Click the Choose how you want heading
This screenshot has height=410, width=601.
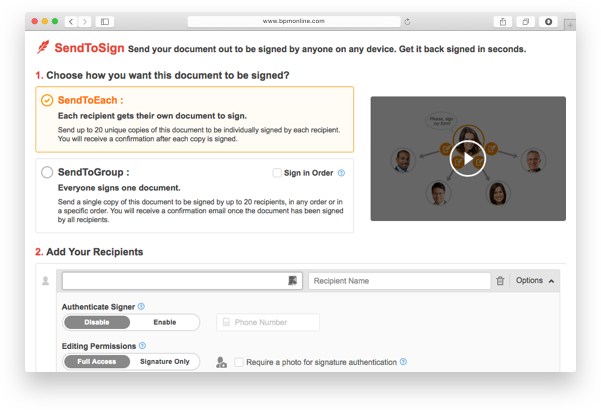click(x=167, y=75)
